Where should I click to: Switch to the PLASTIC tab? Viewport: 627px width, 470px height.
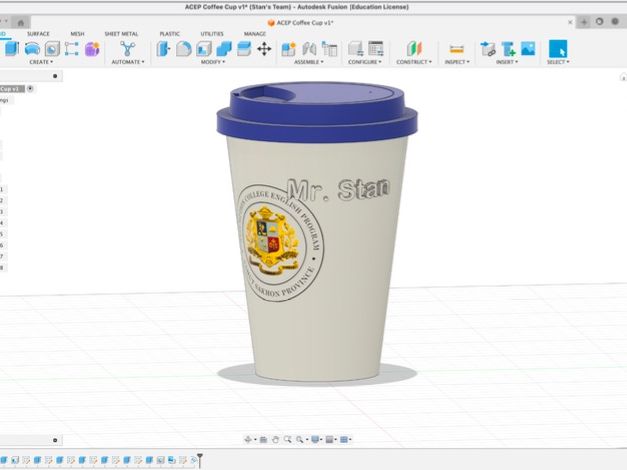tap(170, 34)
